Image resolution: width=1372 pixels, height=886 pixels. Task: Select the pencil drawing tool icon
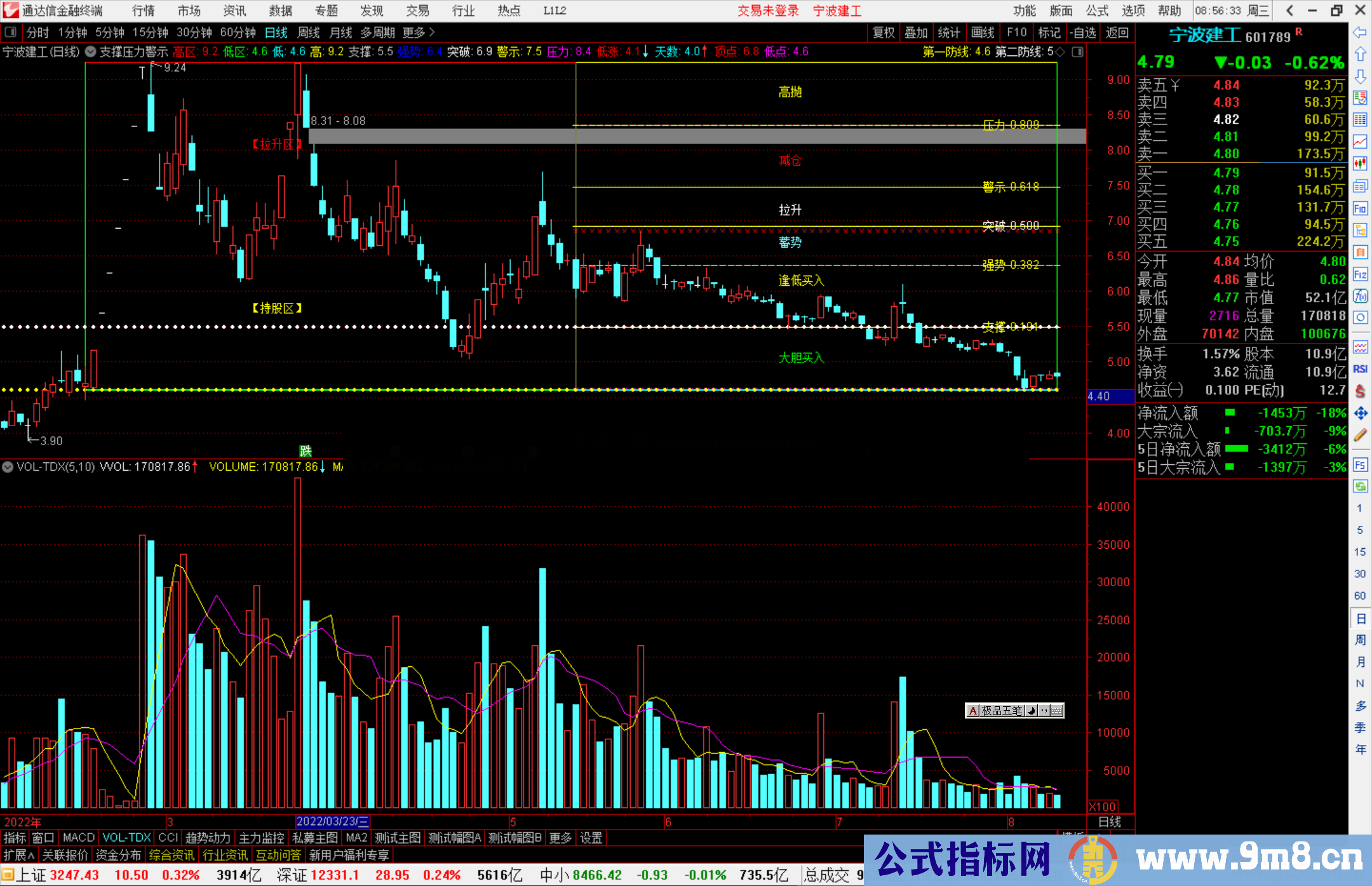point(1360,435)
